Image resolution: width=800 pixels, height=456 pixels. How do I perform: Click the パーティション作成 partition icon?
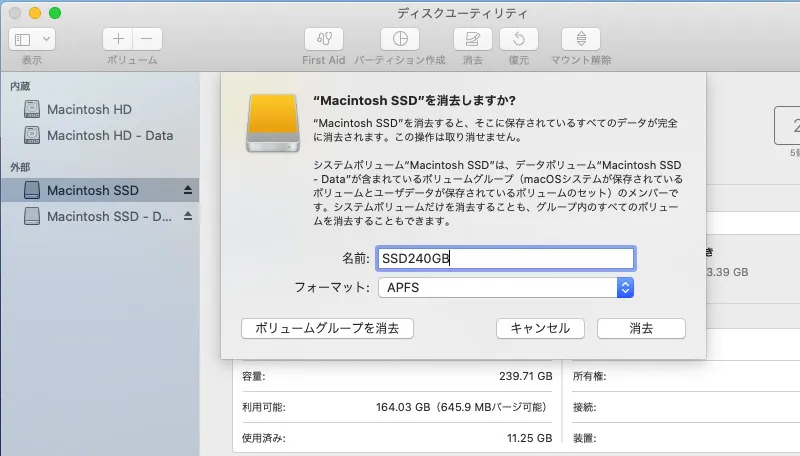click(x=400, y=39)
